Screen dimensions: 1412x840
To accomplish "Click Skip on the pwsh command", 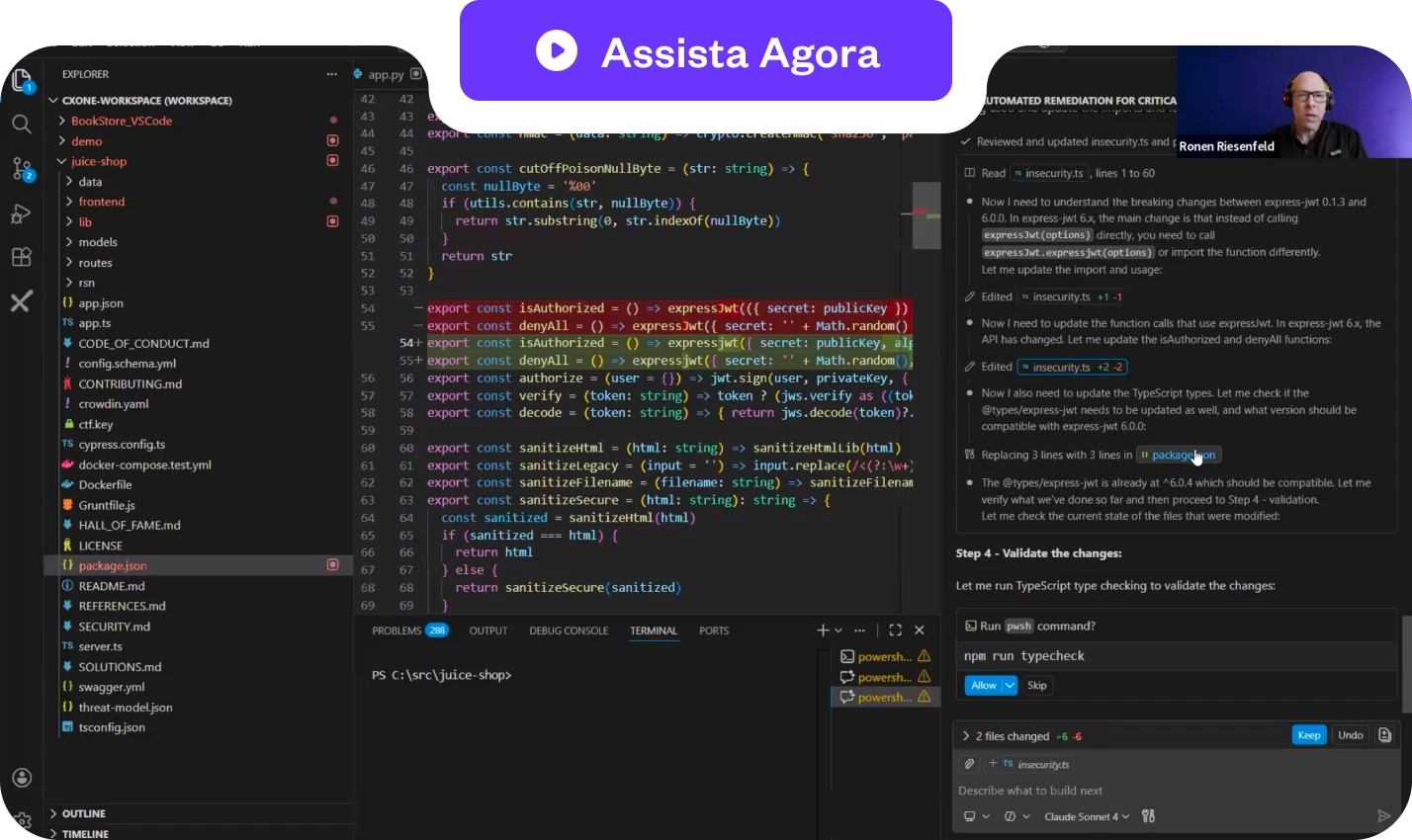I will tap(1036, 685).
